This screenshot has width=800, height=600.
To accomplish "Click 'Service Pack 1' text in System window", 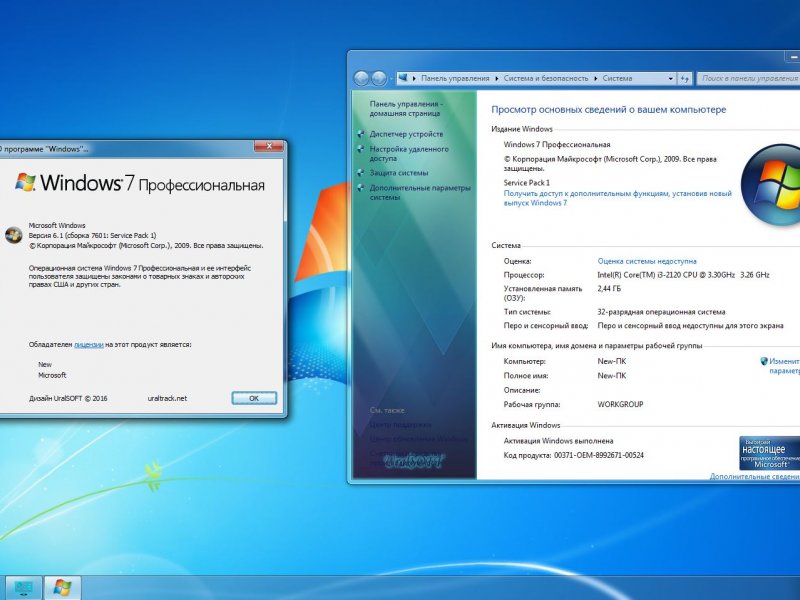I will (527, 183).
